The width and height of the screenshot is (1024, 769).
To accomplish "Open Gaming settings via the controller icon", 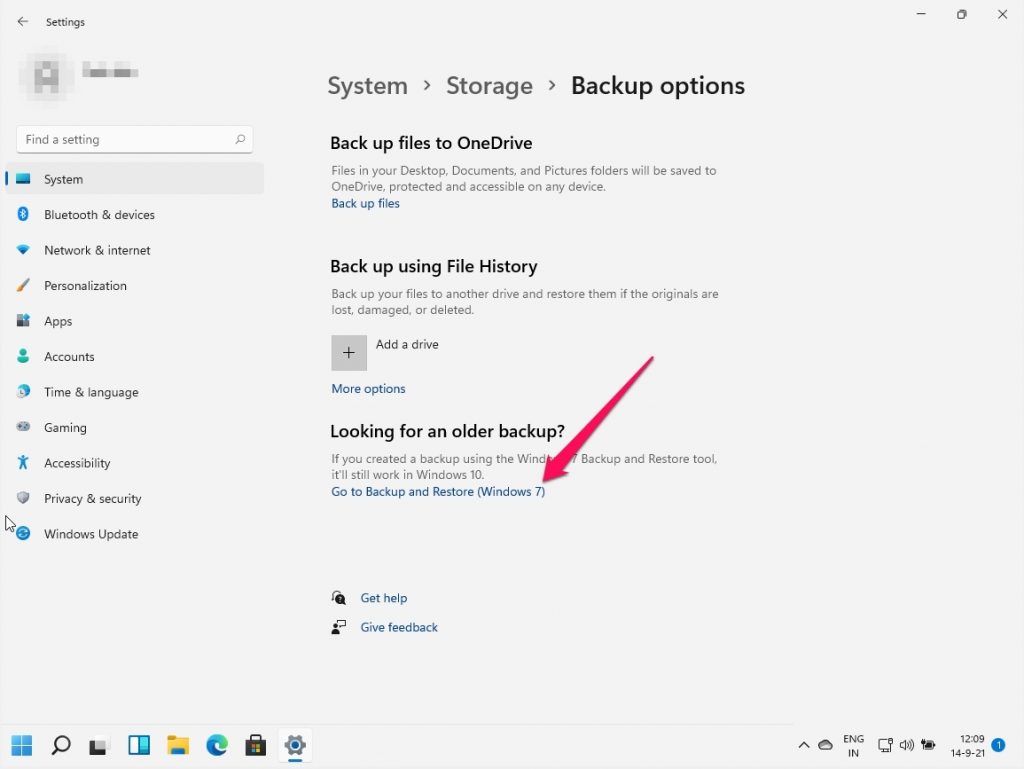I will pos(24,427).
